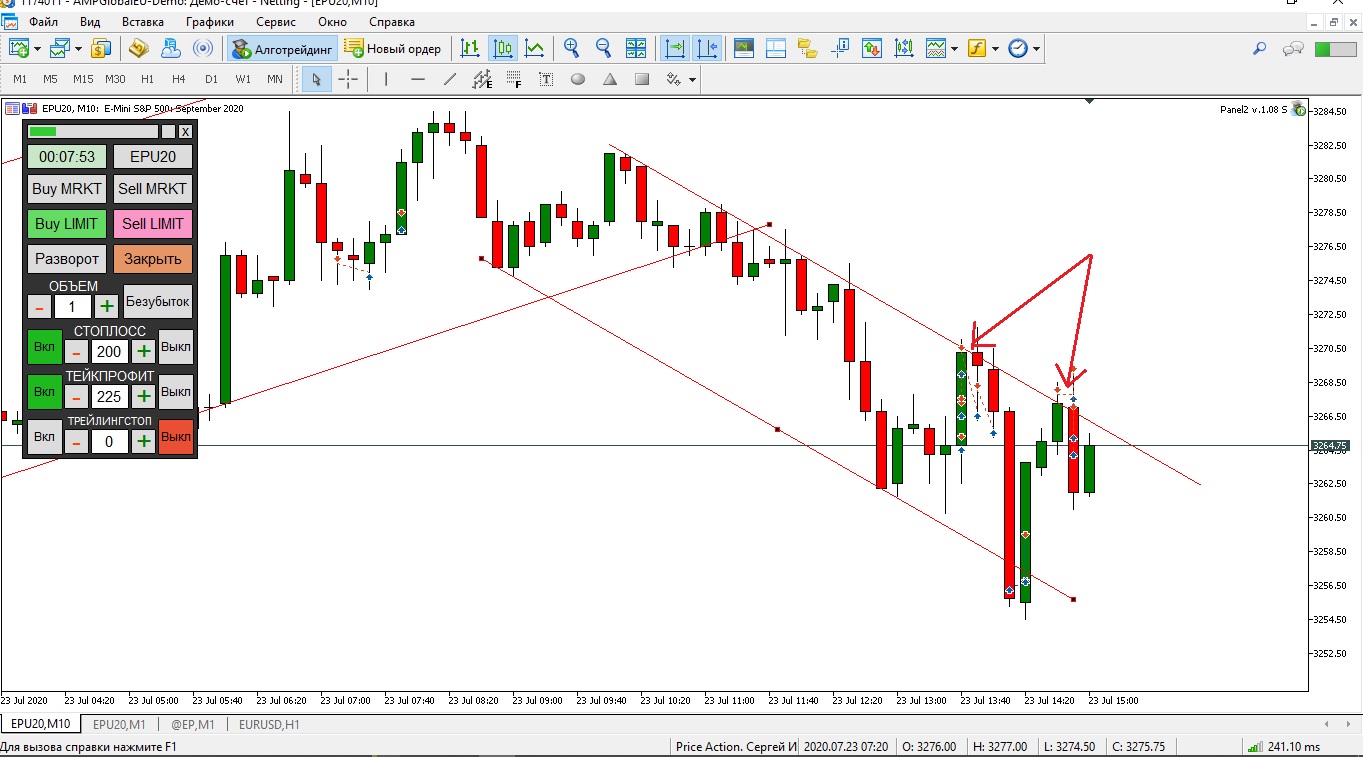Click the zoom out magnifier
This screenshot has height=757, width=1363.
[603, 48]
